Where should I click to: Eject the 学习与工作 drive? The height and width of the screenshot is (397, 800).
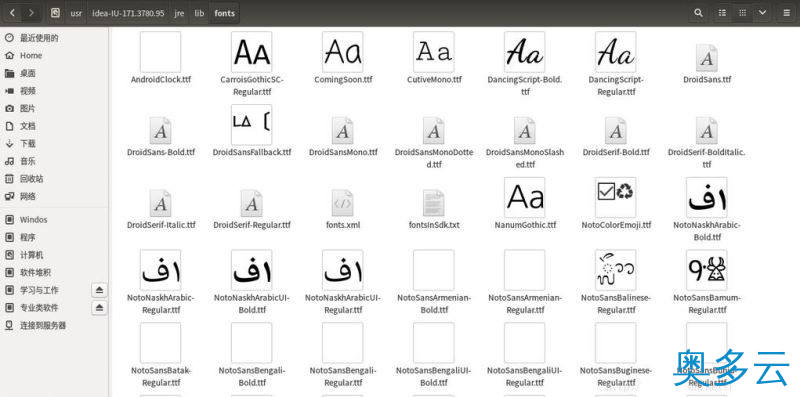(x=99, y=290)
